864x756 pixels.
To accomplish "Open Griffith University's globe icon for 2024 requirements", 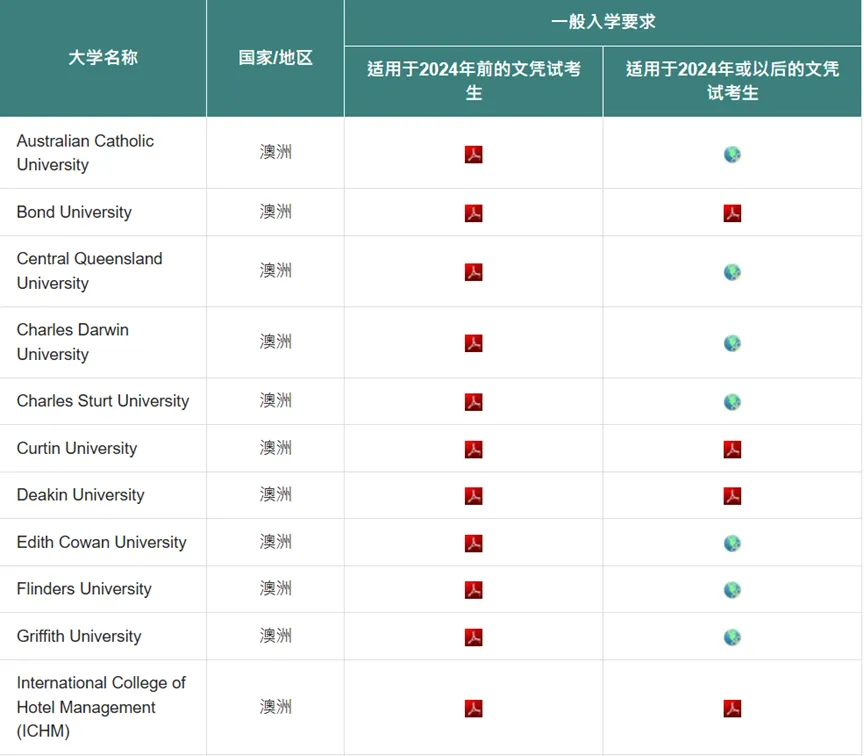I will [x=731, y=636].
